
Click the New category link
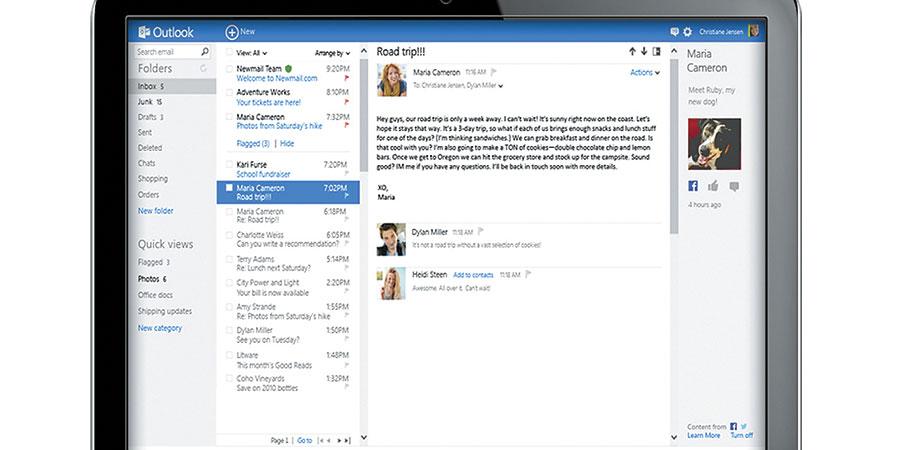[160, 328]
